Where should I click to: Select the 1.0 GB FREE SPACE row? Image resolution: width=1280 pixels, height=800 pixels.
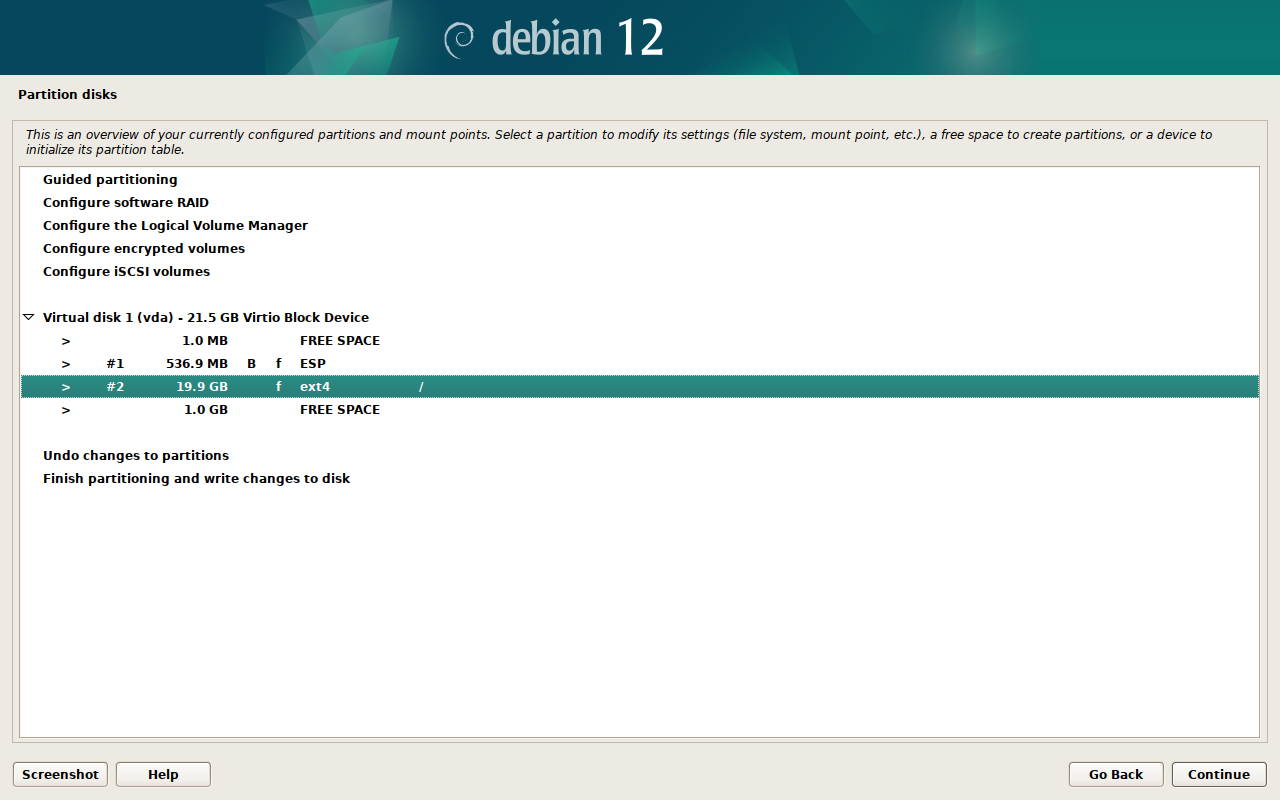(x=339, y=410)
